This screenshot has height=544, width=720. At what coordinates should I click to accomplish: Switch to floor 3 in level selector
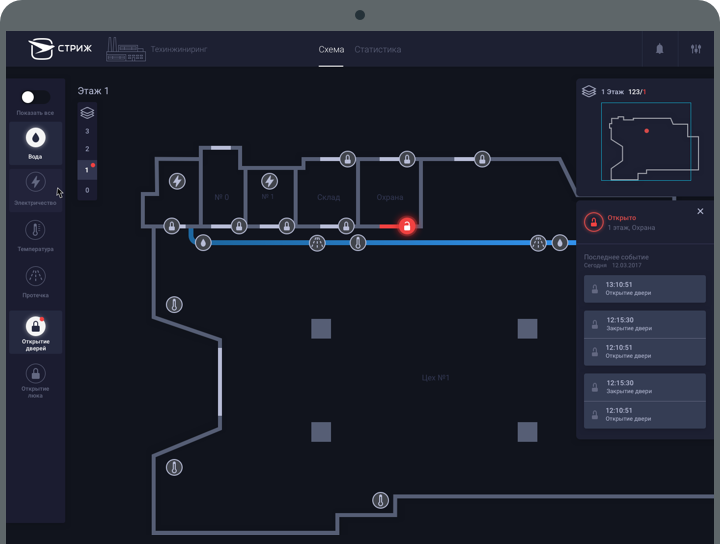(x=87, y=131)
